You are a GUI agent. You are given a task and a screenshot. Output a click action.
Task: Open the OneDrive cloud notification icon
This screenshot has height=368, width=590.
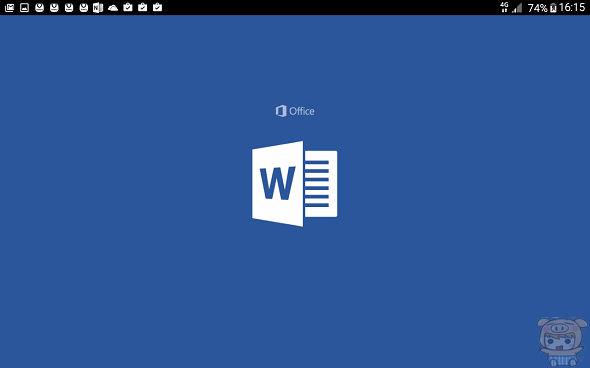coord(113,8)
